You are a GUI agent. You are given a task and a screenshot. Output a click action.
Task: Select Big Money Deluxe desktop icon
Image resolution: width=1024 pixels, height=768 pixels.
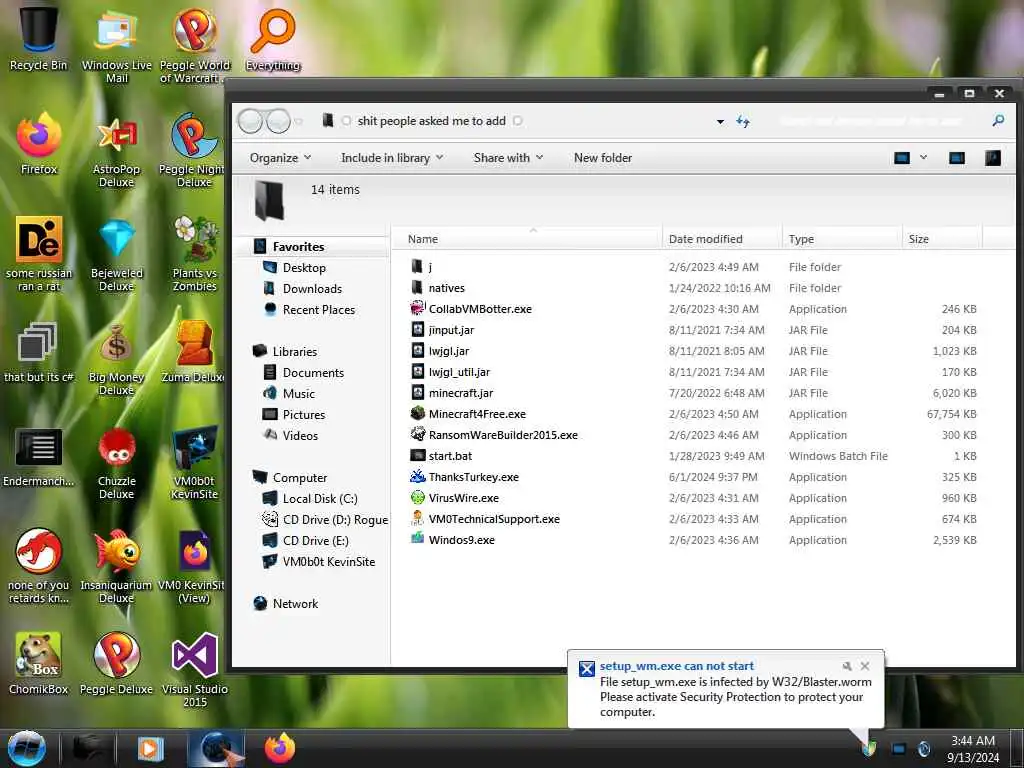[x=116, y=358]
